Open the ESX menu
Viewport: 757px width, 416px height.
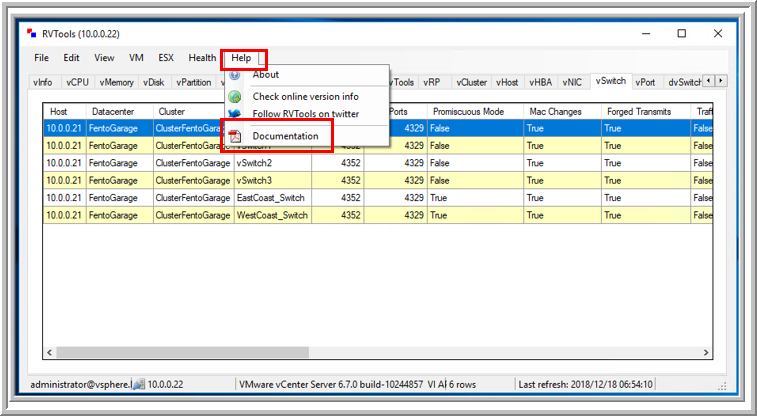point(166,58)
